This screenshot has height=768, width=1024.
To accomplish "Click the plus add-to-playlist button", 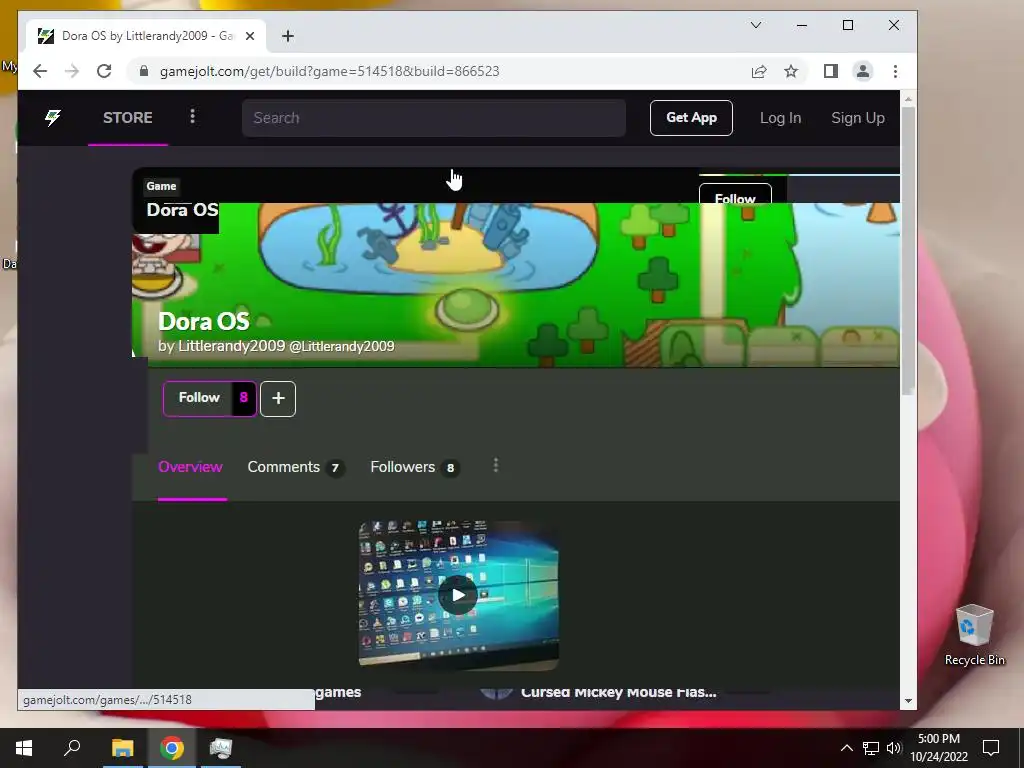I will point(278,398).
